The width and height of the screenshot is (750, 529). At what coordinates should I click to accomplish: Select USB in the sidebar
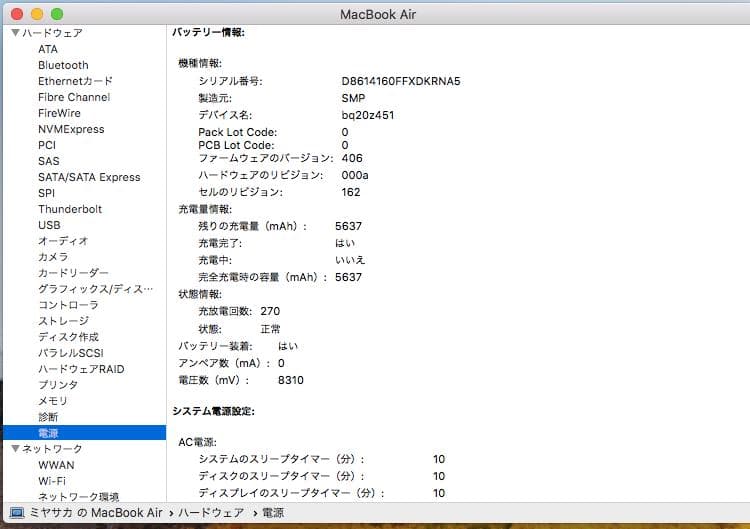pos(49,225)
